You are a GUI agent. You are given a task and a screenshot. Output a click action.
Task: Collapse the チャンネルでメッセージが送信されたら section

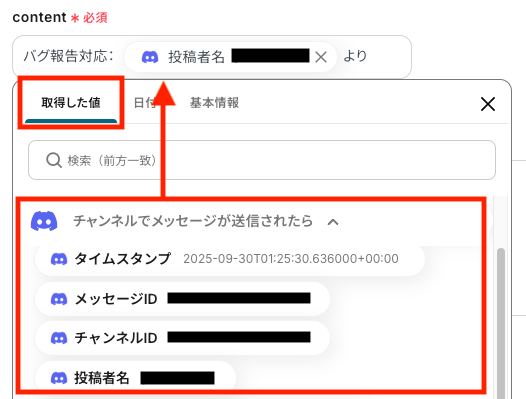[333, 222]
